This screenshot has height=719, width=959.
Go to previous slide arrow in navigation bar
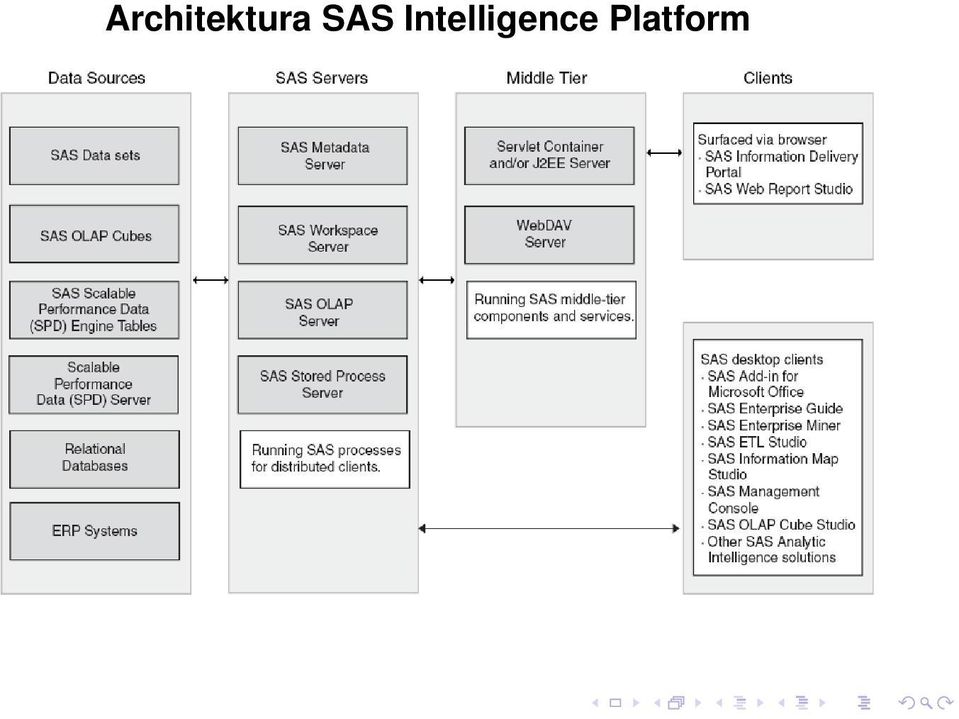click(x=595, y=702)
